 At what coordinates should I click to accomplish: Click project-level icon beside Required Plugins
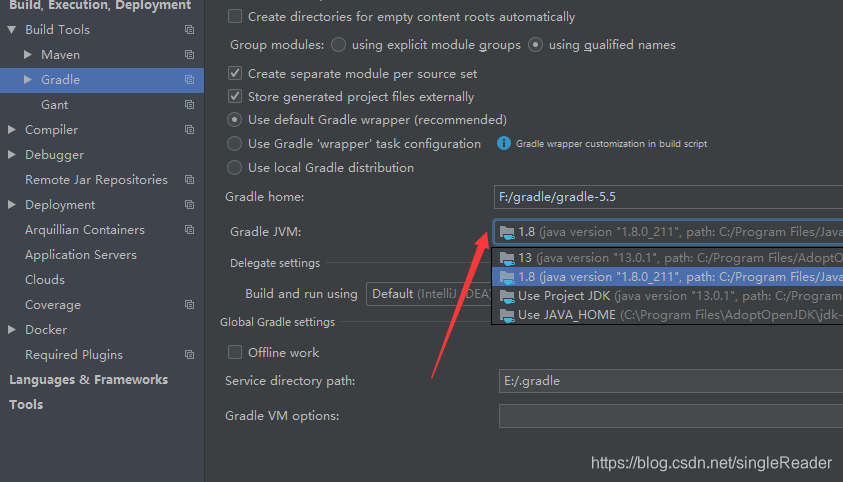coord(189,355)
